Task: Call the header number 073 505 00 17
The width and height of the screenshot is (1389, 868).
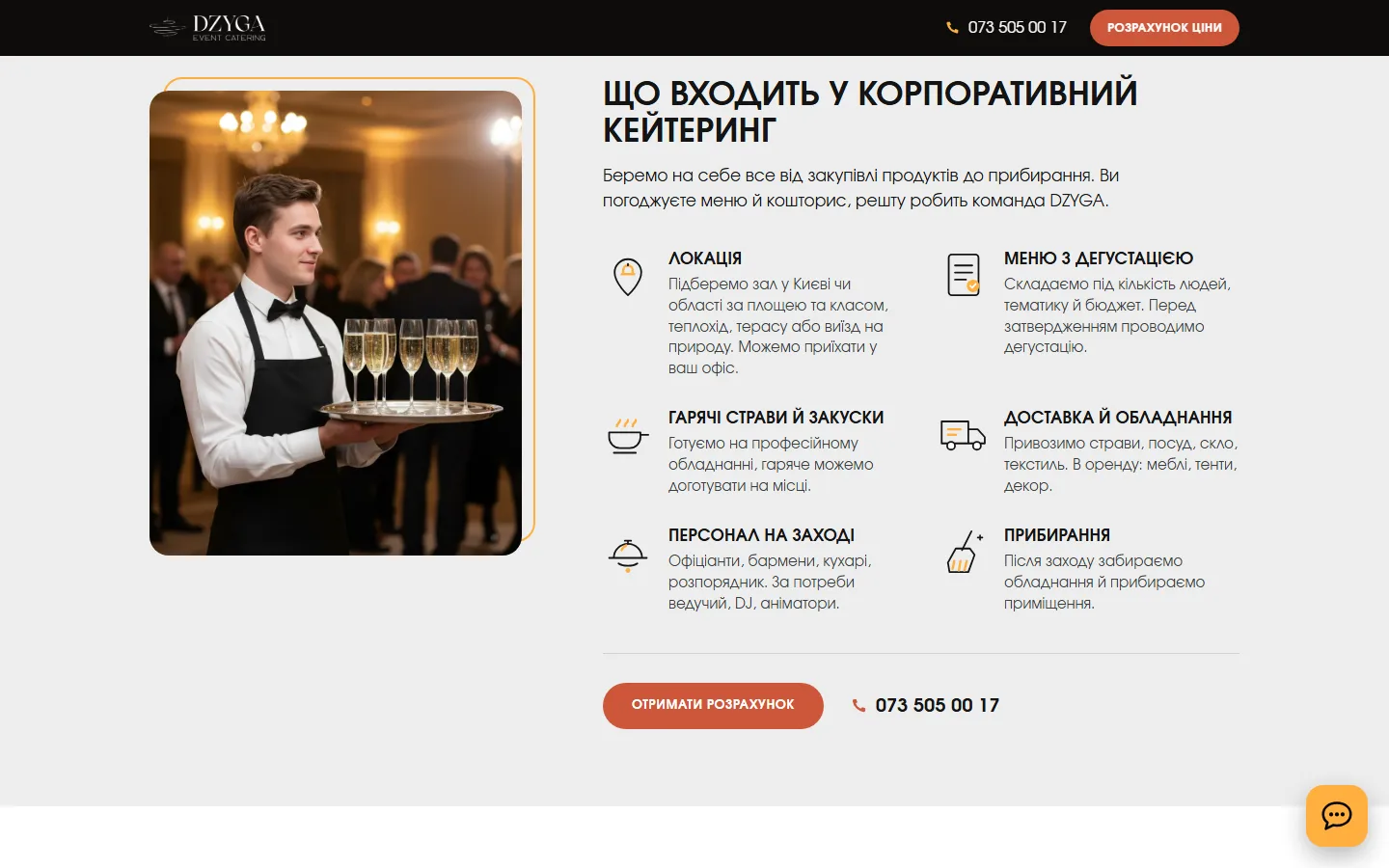Action: [1018, 28]
